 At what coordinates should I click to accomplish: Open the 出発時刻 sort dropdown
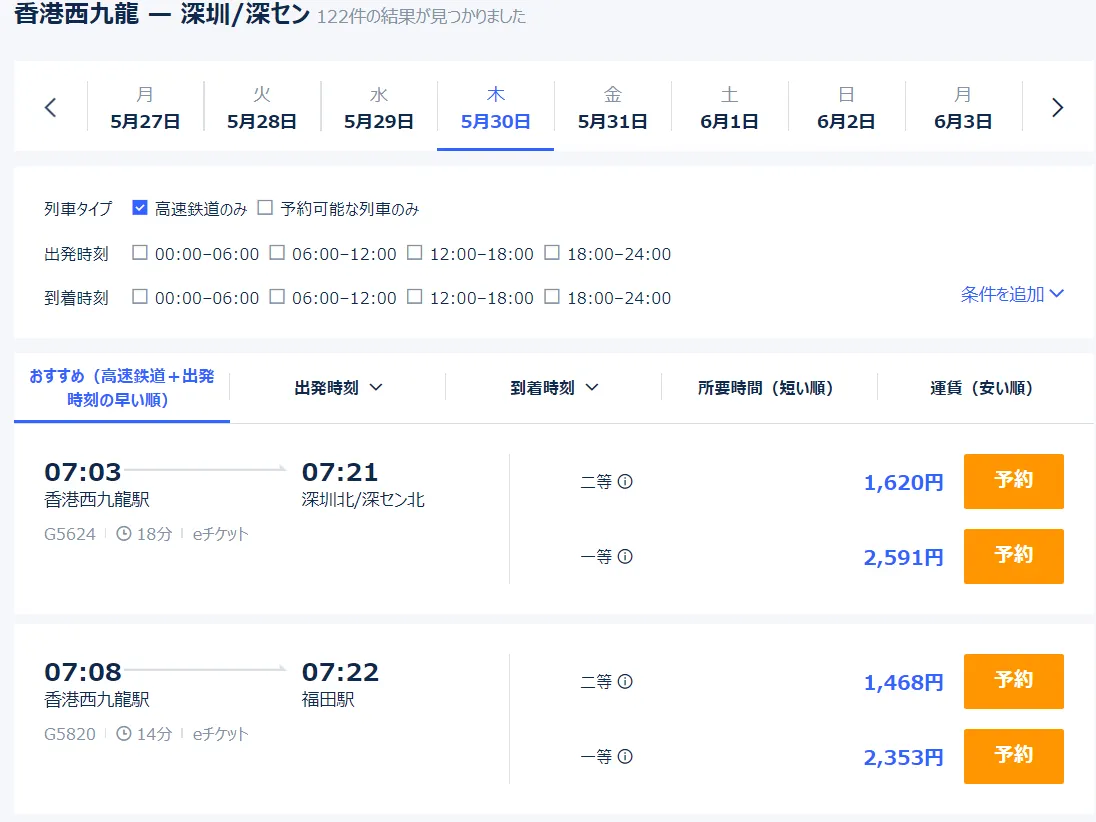click(338, 388)
